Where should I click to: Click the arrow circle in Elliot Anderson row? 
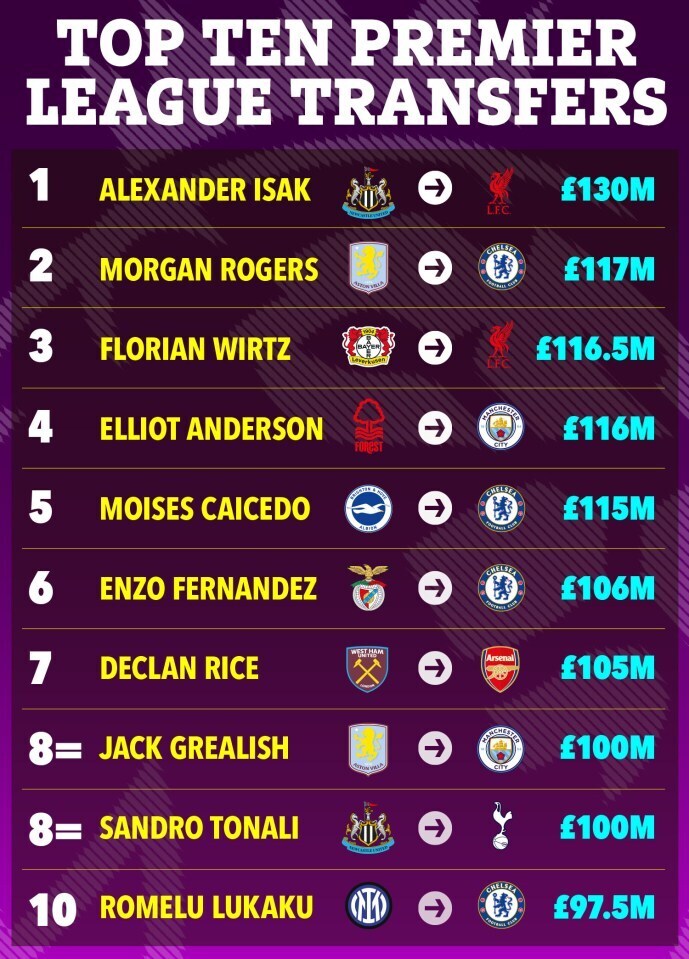tap(435, 427)
